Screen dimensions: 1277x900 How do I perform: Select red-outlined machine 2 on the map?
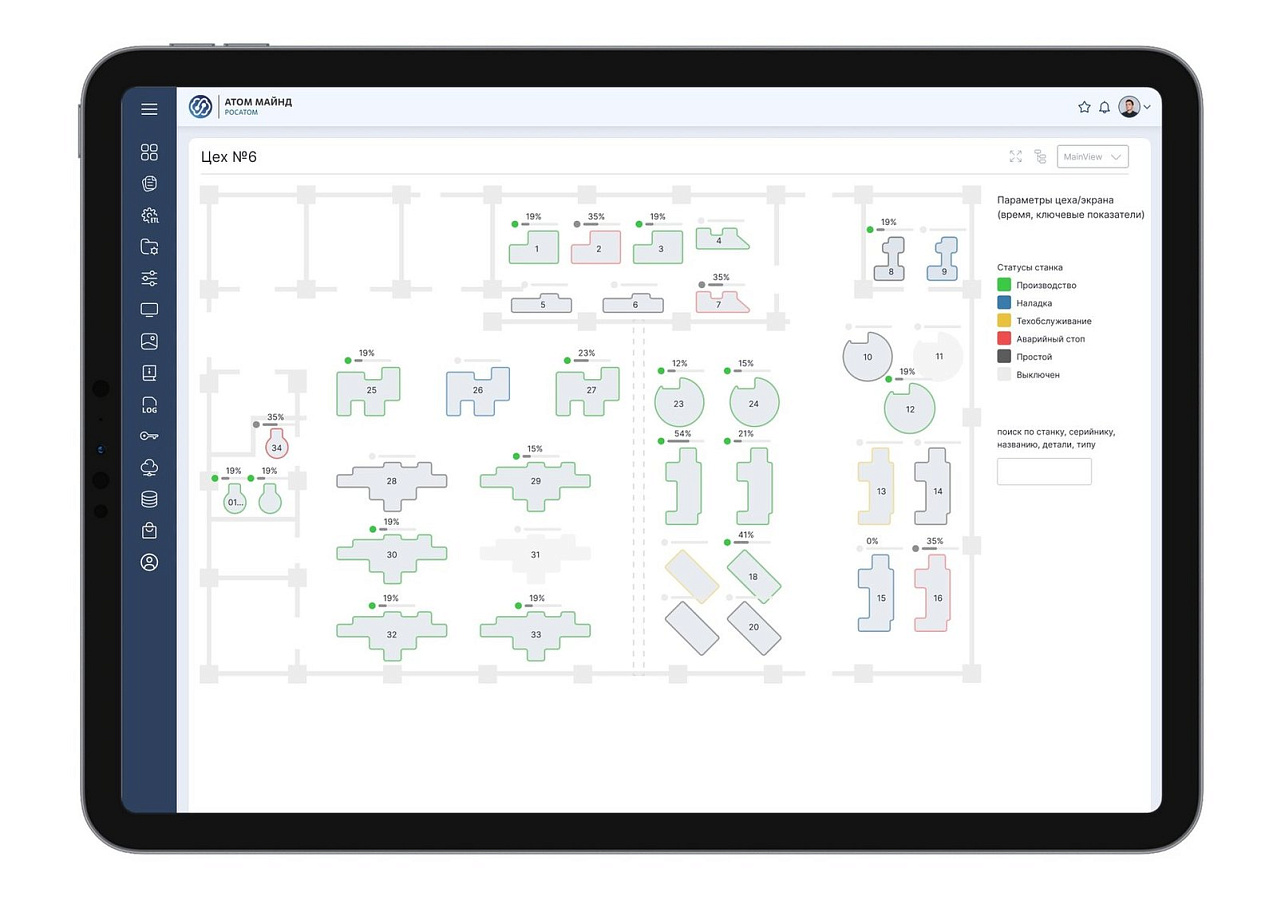[x=597, y=247]
